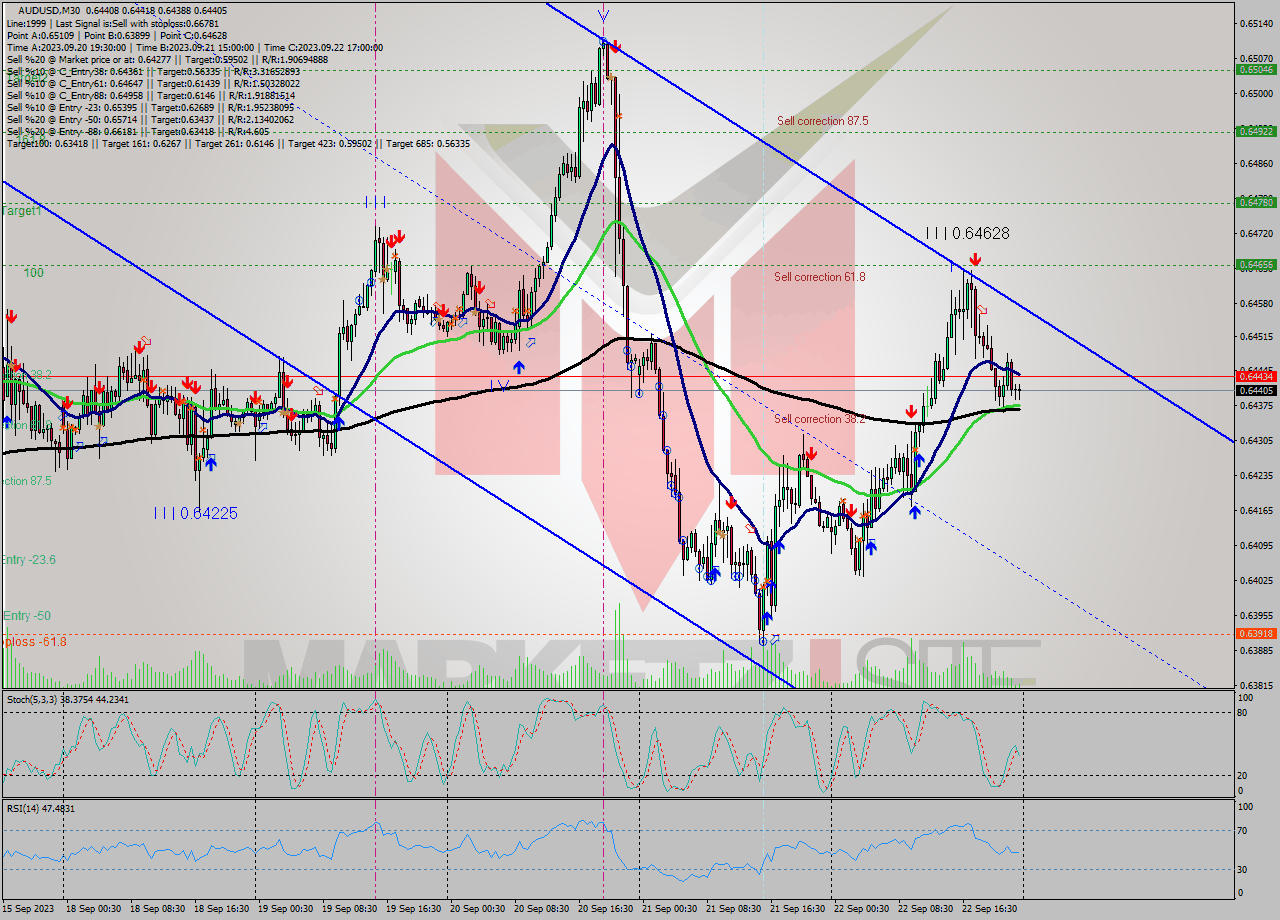Click the 0.64515 price axis value
1280x920 pixels.
coord(1256,338)
